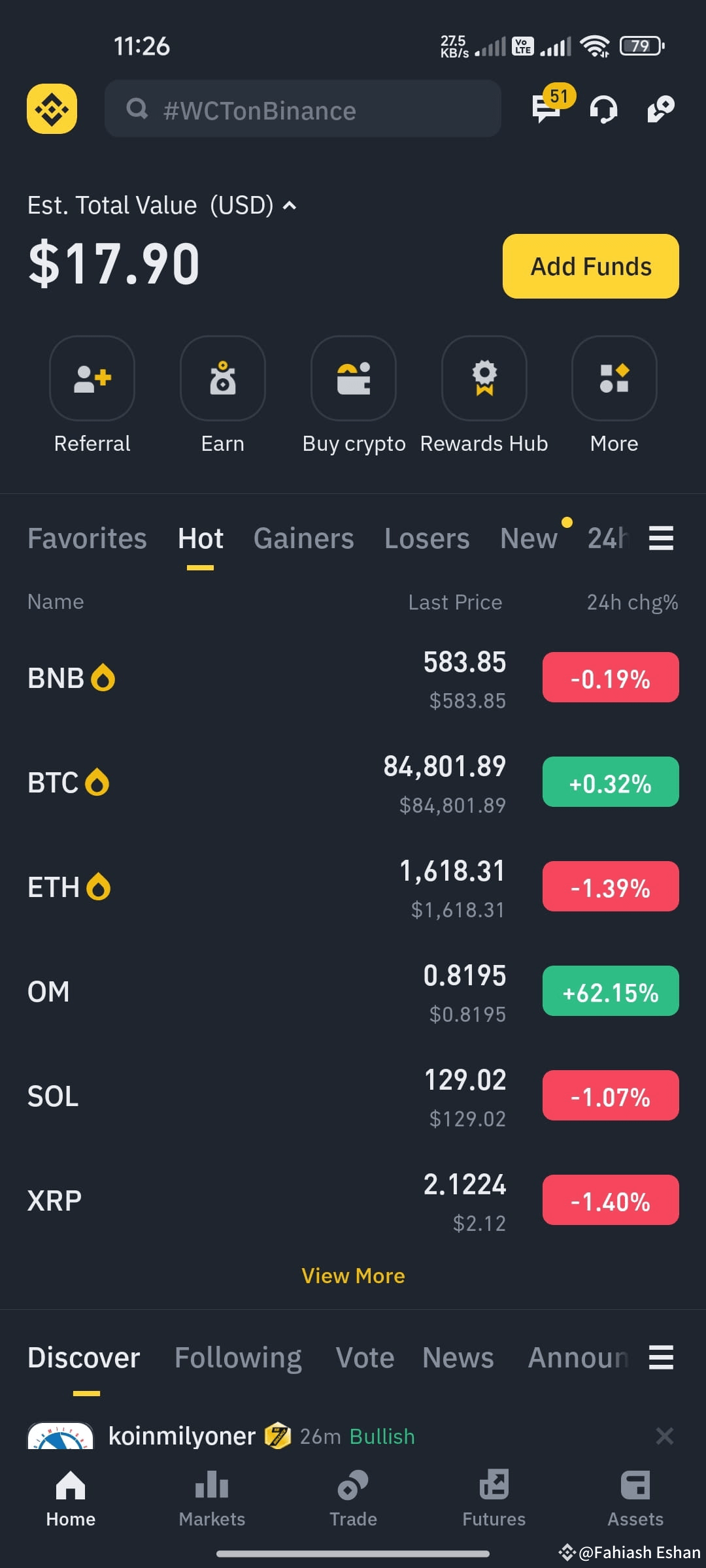Open the Earn shortcut icon
The image size is (706, 1568).
[223, 378]
